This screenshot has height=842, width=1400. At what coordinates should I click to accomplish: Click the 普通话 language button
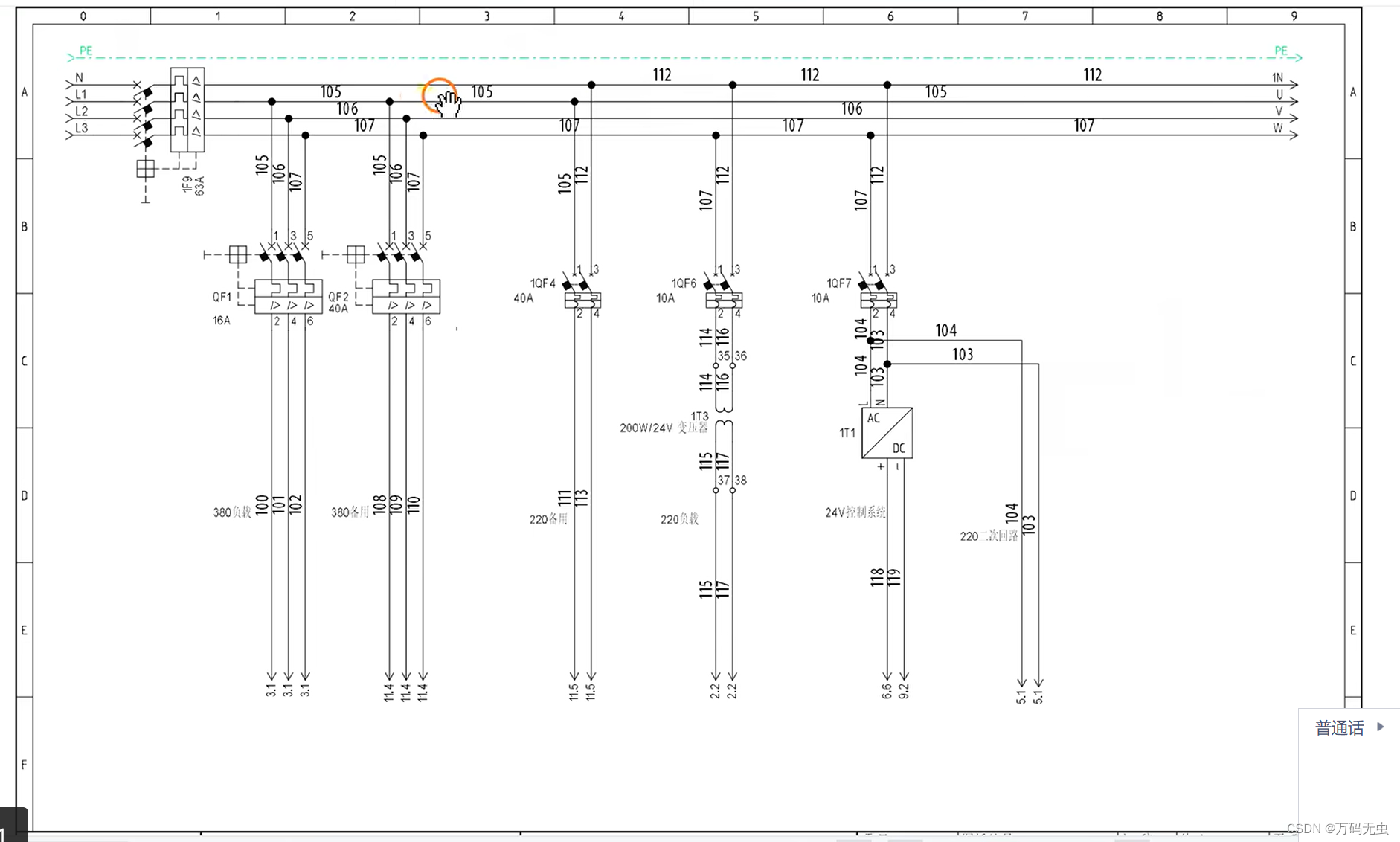(x=1339, y=727)
